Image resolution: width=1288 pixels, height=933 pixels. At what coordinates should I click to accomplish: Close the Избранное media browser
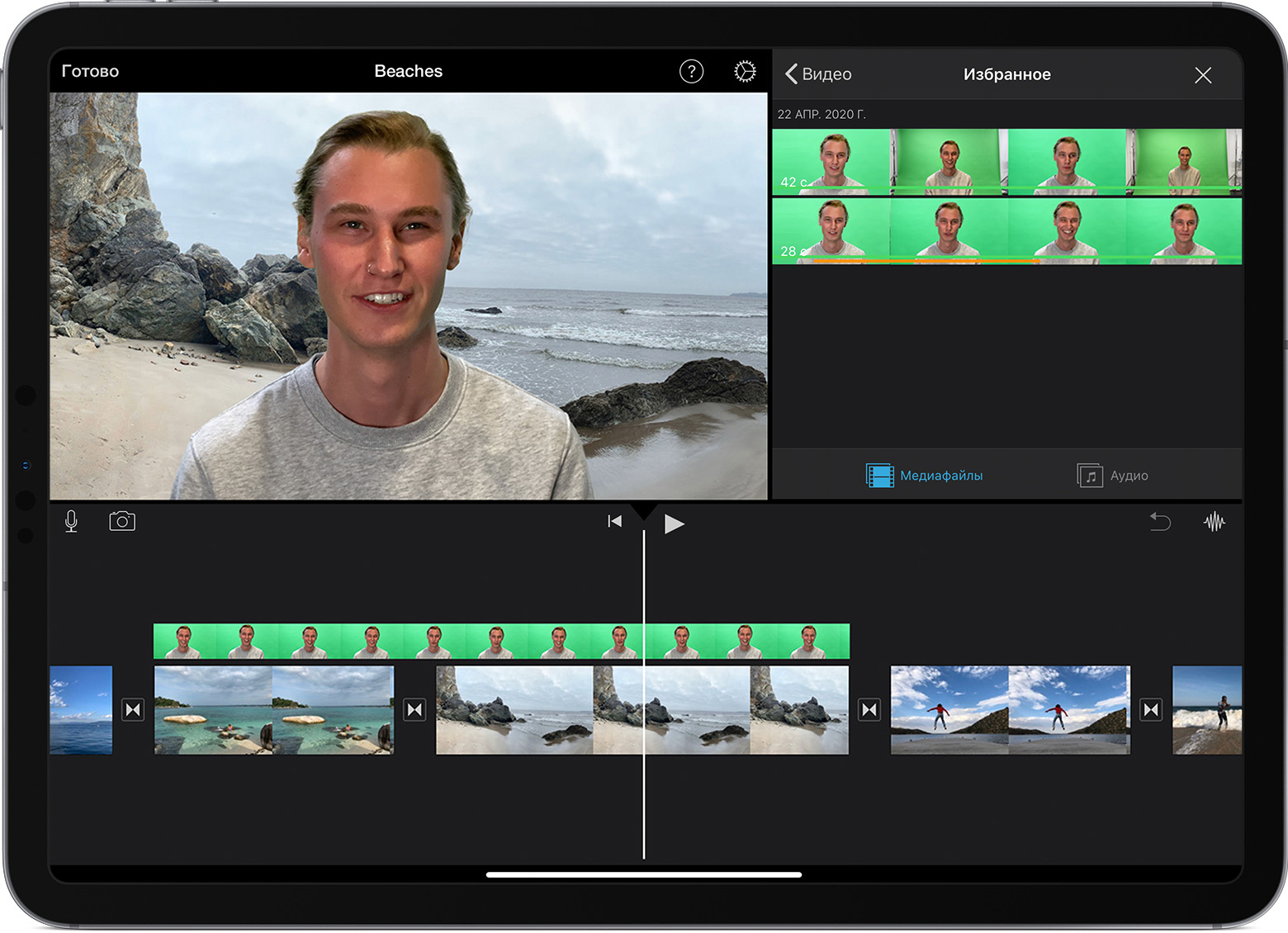coord(1203,75)
